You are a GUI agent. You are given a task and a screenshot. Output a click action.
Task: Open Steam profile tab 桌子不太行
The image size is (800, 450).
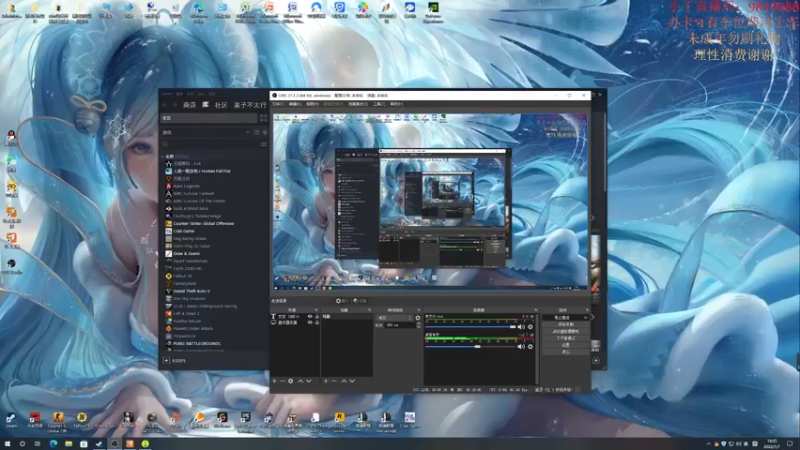pos(250,105)
